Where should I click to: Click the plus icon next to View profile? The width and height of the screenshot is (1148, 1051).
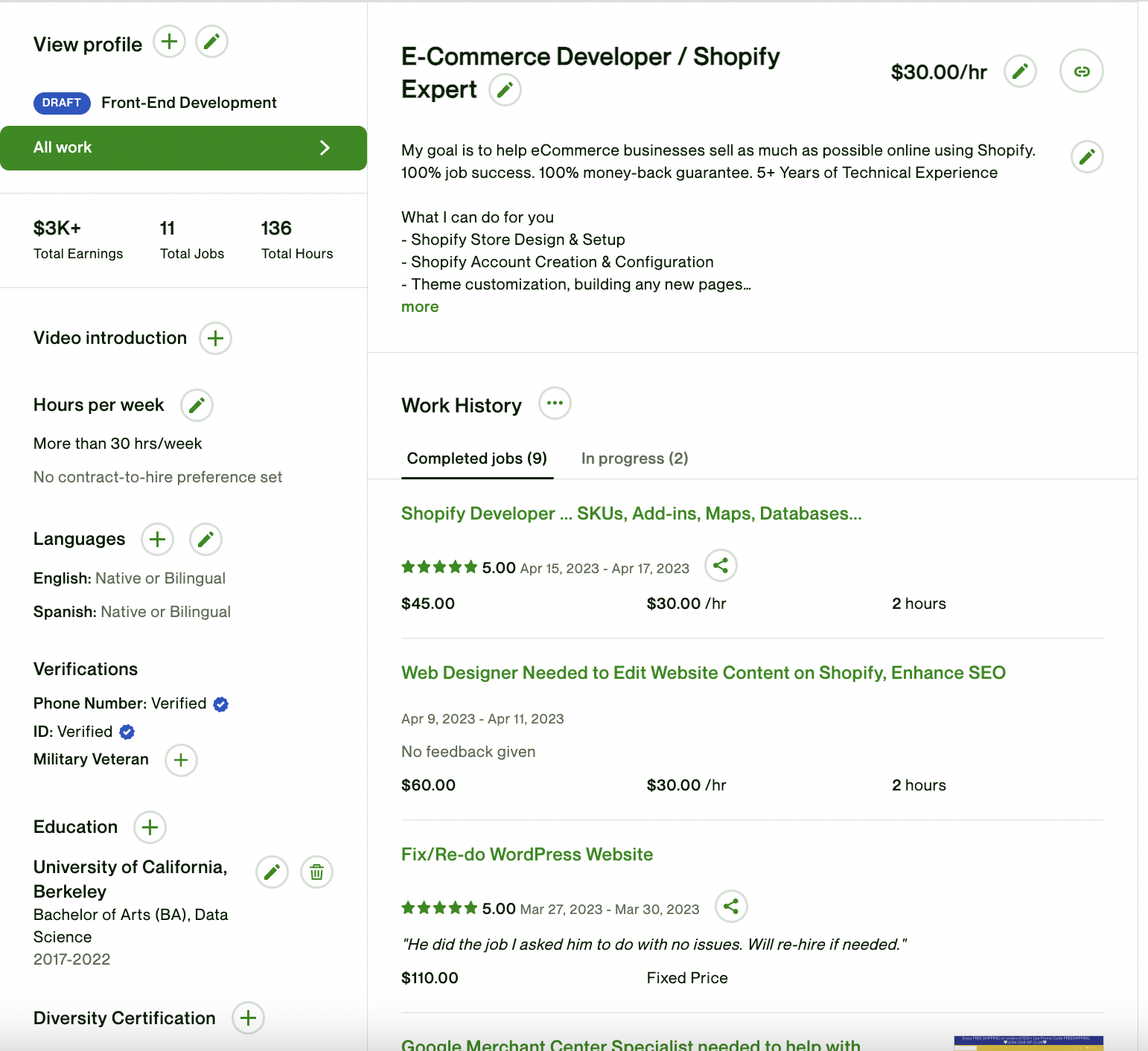pos(169,42)
